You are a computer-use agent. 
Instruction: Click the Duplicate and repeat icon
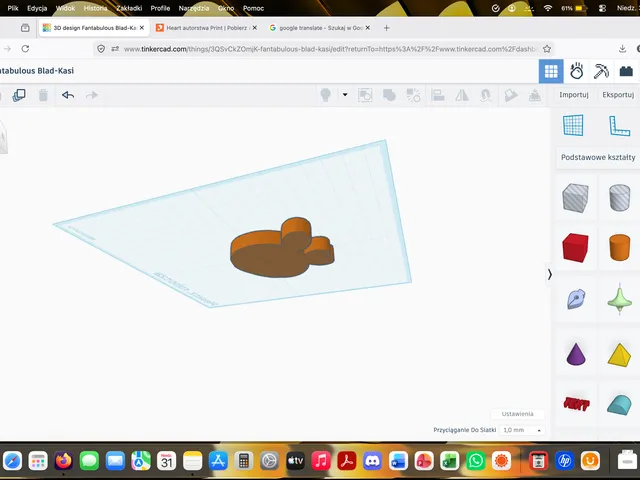point(19,95)
